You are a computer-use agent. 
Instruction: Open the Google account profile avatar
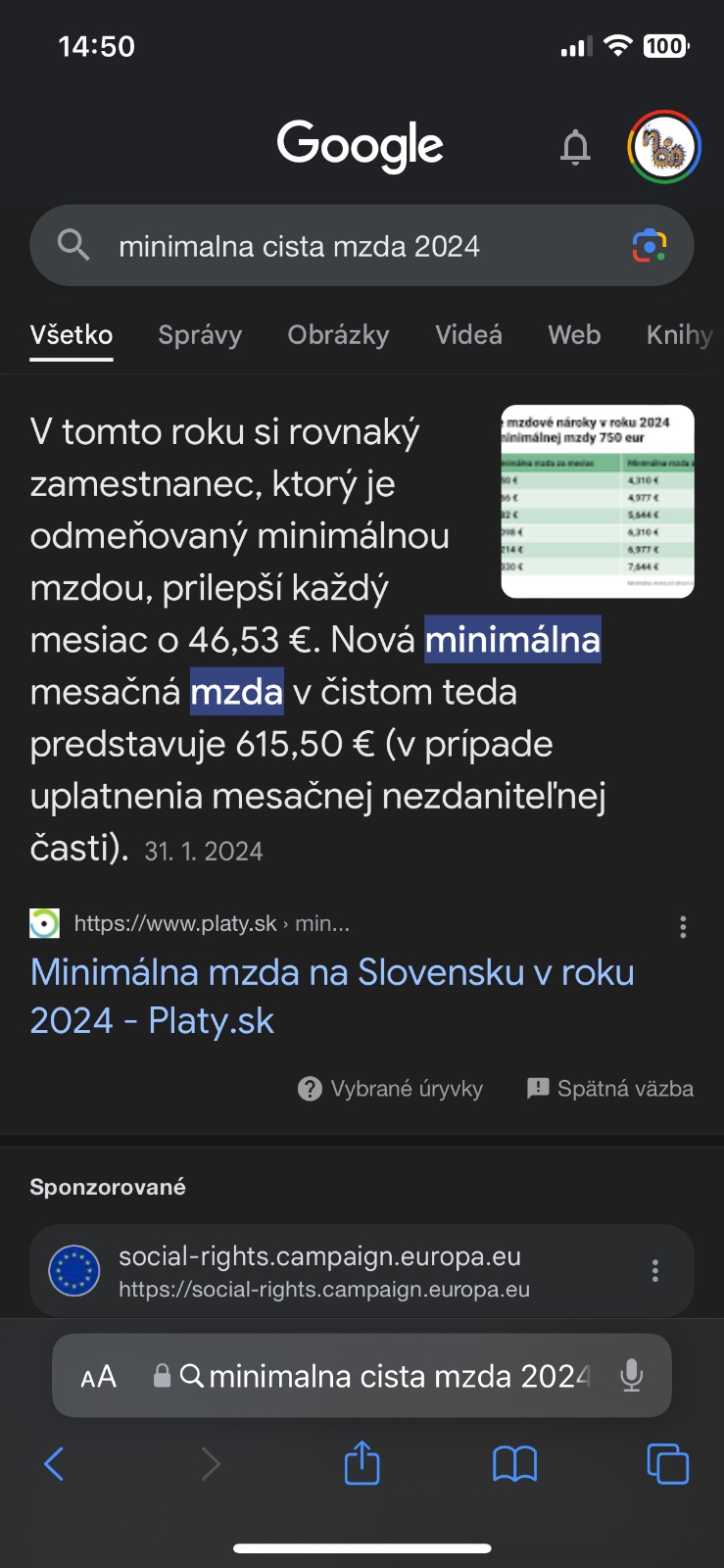[x=663, y=147]
